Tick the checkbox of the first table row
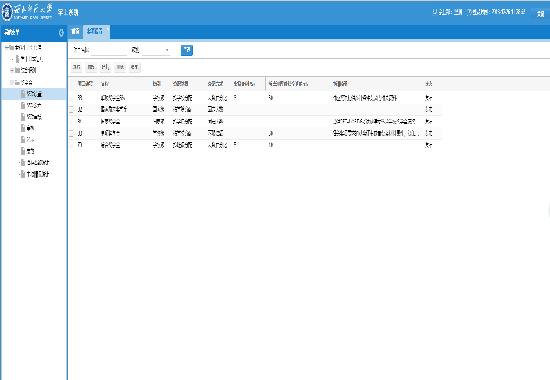This screenshot has width=550, height=380. point(71,98)
